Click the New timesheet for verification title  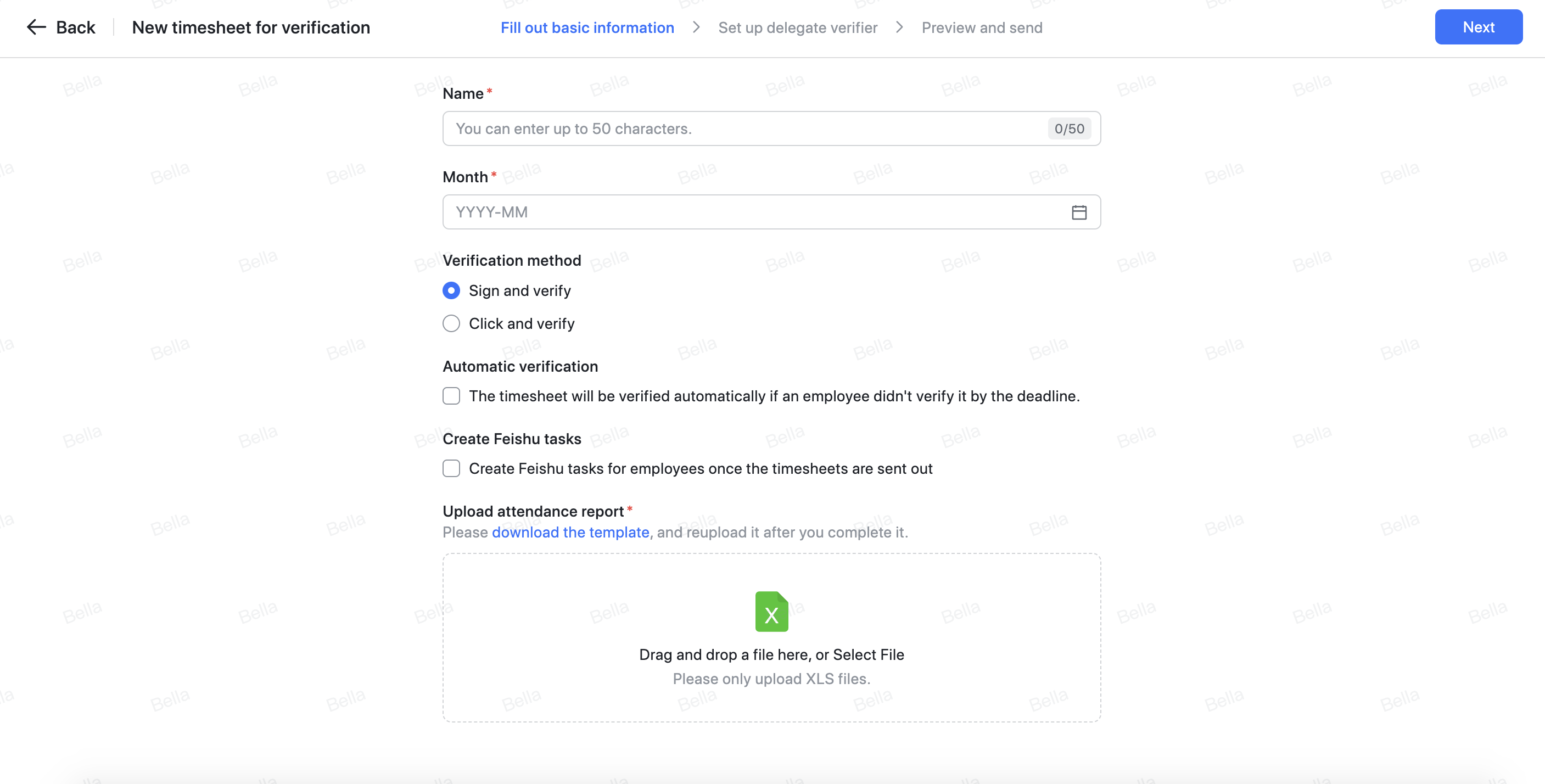click(251, 27)
